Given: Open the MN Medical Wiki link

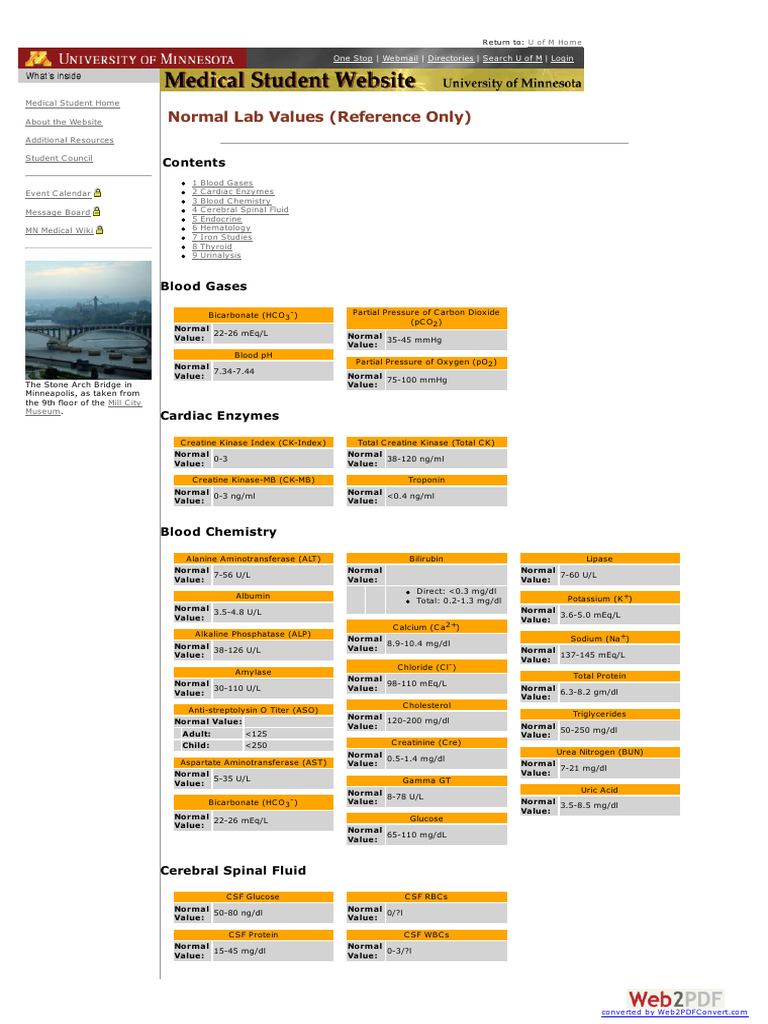Looking at the screenshot, I should 59,231.
